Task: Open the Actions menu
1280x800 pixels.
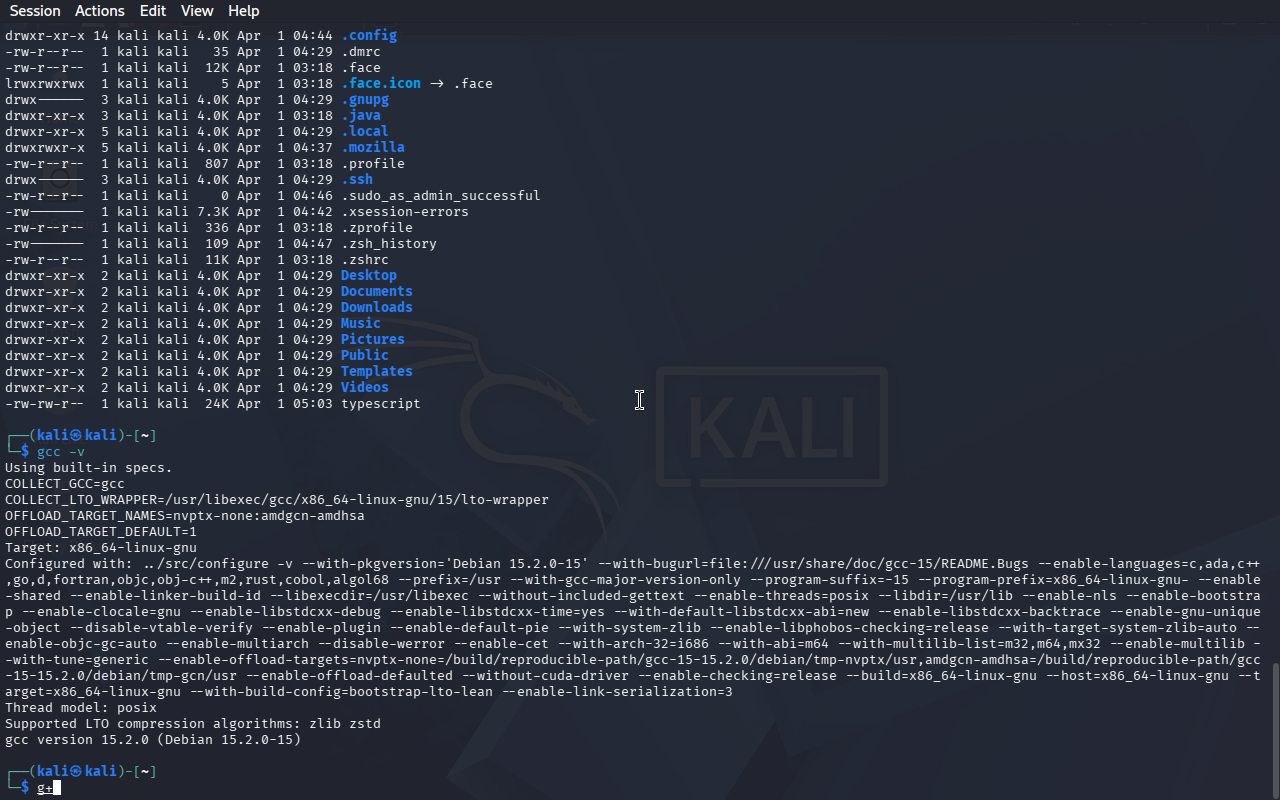Action: pyautogui.click(x=100, y=11)
